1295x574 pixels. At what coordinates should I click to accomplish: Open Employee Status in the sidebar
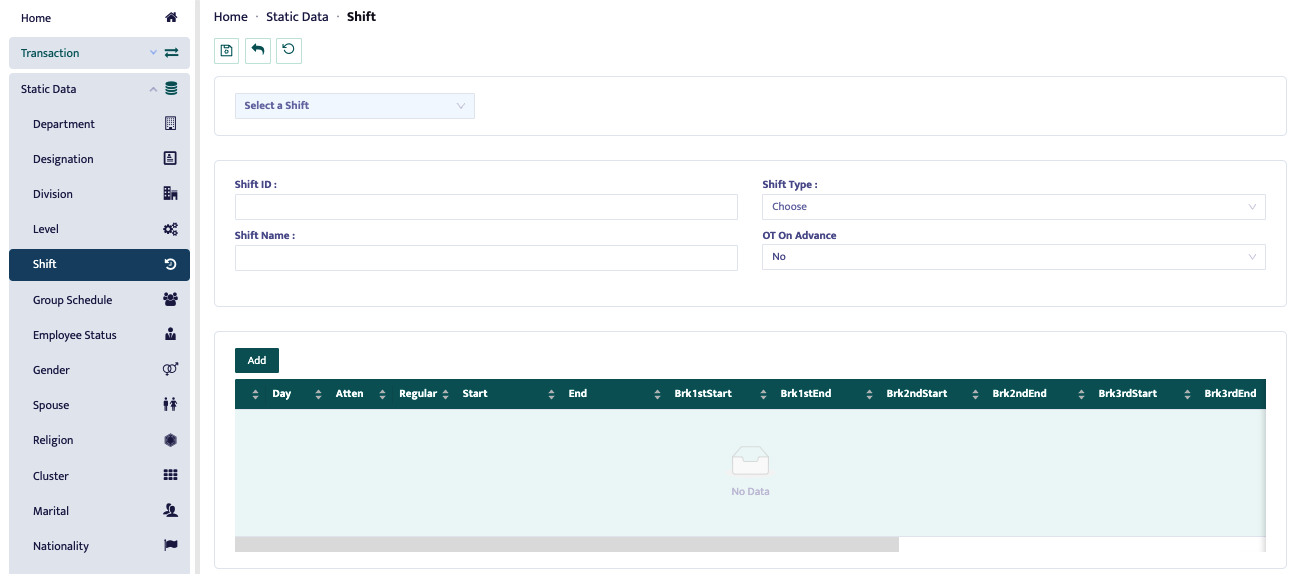75,335
